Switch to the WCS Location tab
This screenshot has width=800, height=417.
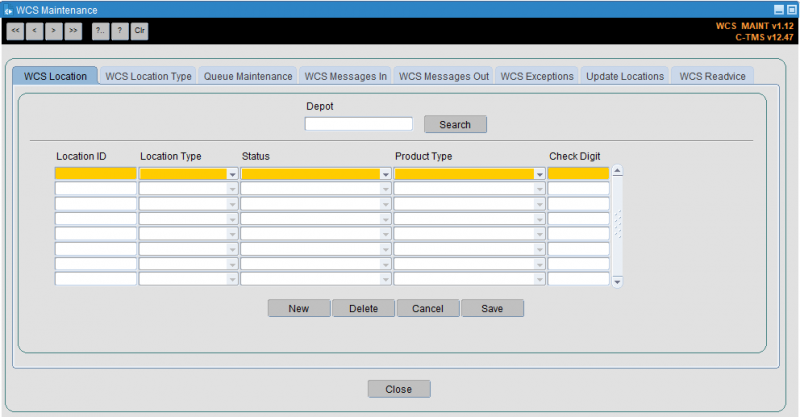55,76
